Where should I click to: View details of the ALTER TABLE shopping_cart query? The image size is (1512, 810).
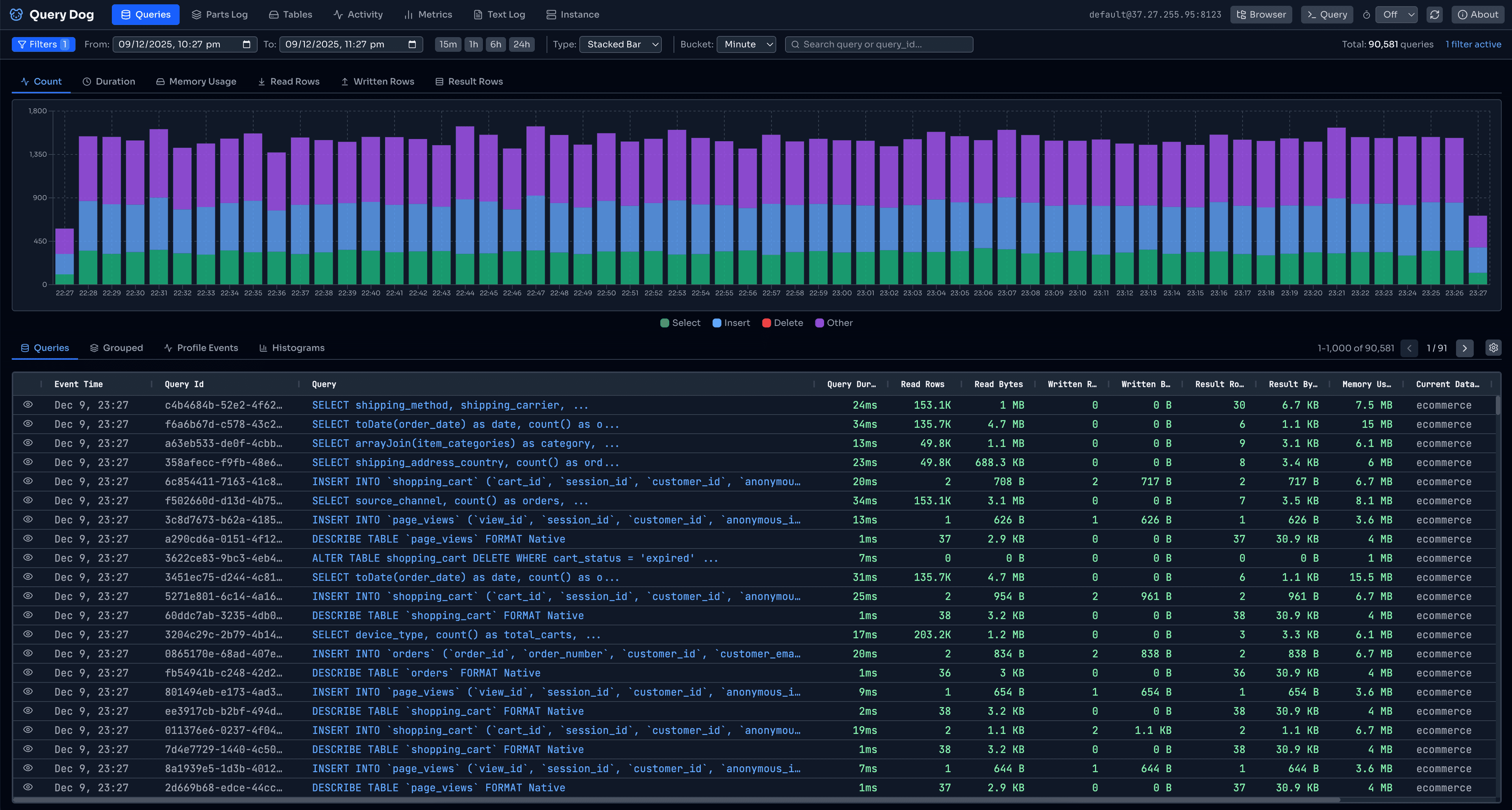pyautogui.click(x=28, y=558)
